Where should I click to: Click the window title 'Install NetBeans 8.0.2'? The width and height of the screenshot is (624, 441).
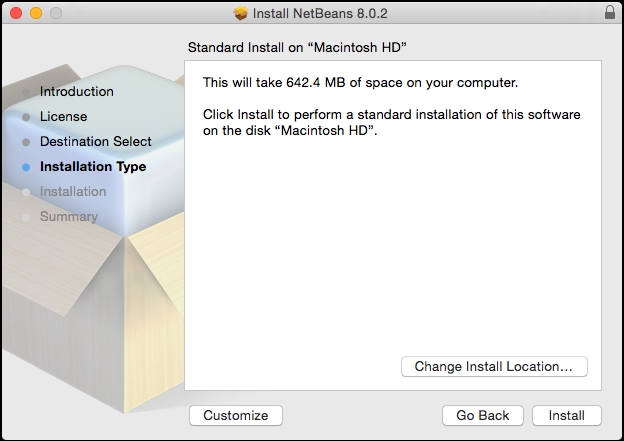[x=320, y=14]
